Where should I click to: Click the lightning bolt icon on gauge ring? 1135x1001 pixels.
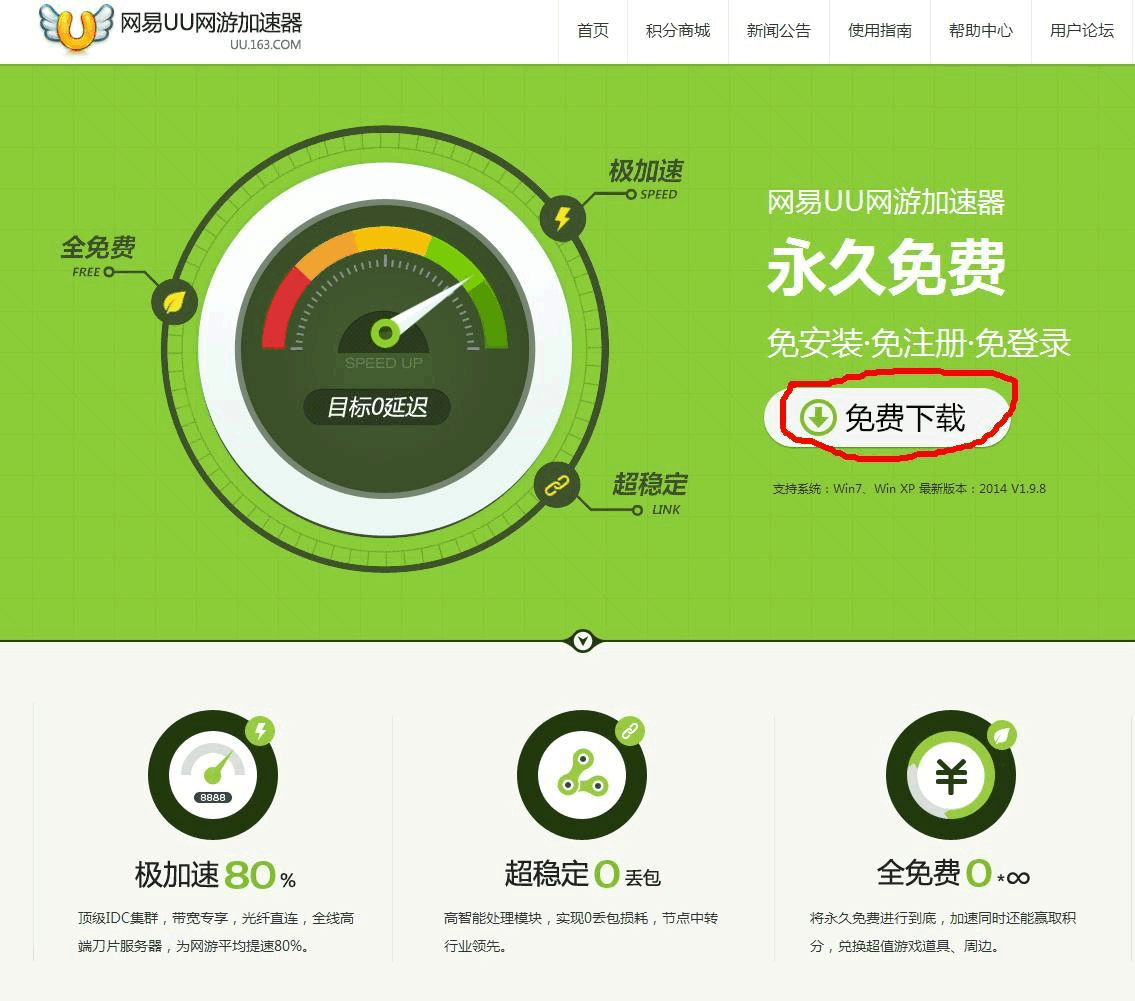[x=562, y=218]
